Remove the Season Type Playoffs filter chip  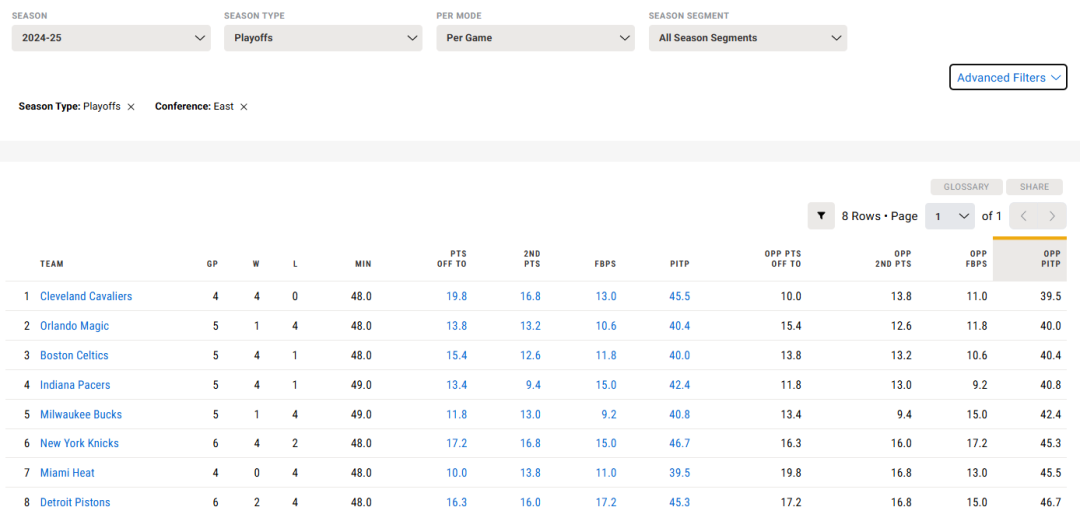131,107
